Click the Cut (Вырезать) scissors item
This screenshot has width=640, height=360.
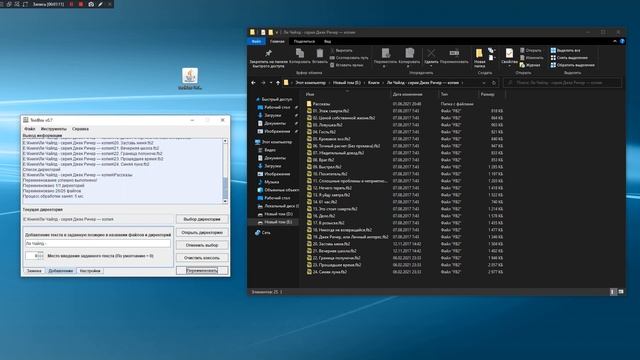click(x=341, y=51)
